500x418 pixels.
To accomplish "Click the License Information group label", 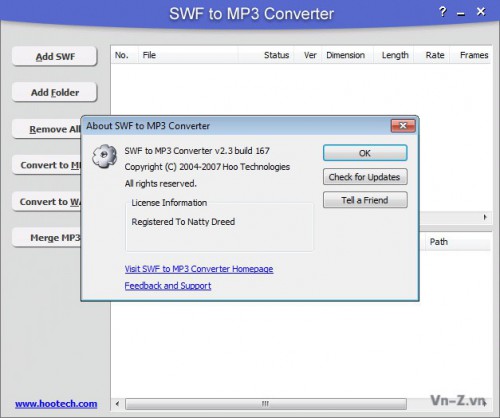I will click(x=169, y=203).
